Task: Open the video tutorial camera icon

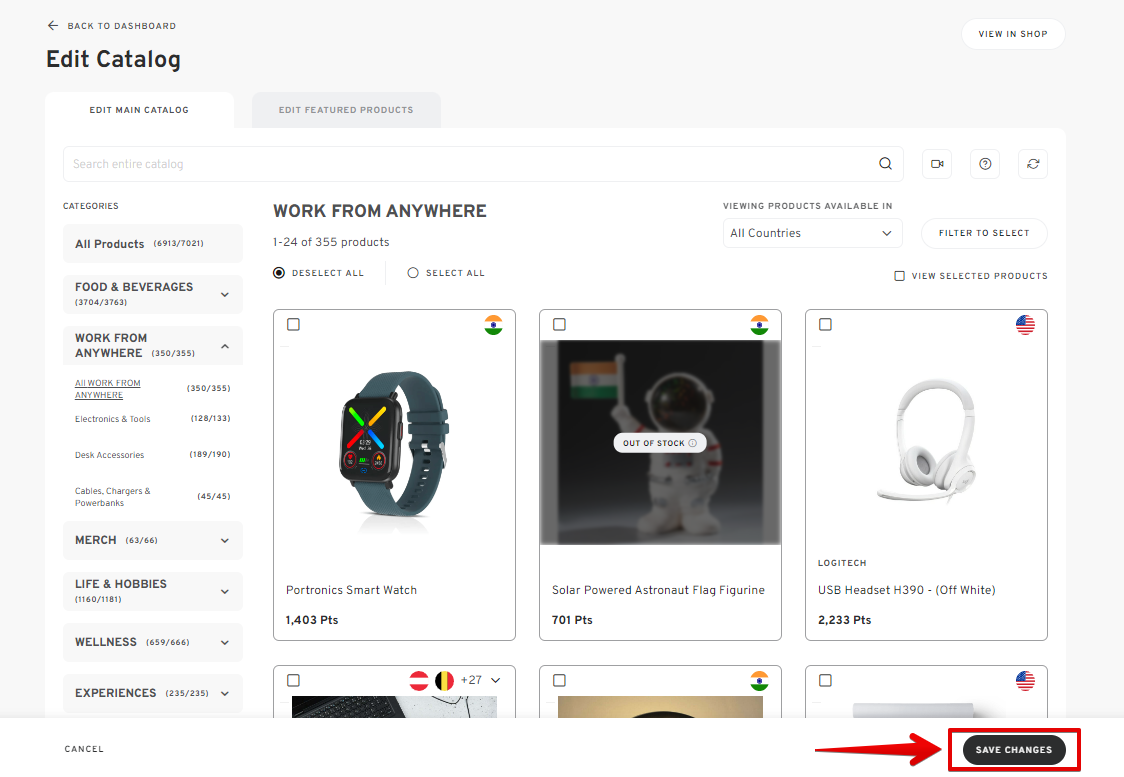Action: click(937, 164)
